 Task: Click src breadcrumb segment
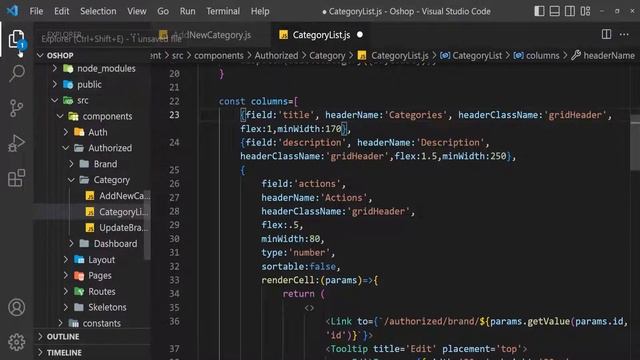point(178,56)
